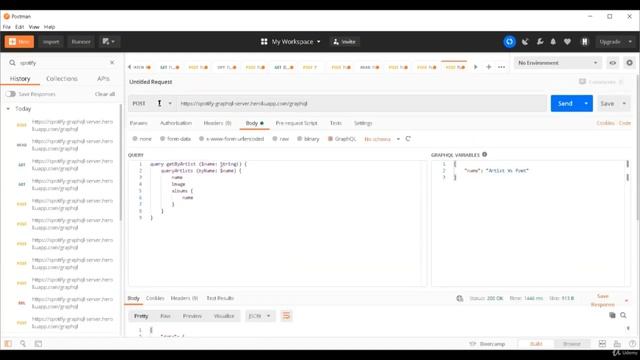Copy response body with the copy icon
640x360 pixels.
[x=612, y=315]
